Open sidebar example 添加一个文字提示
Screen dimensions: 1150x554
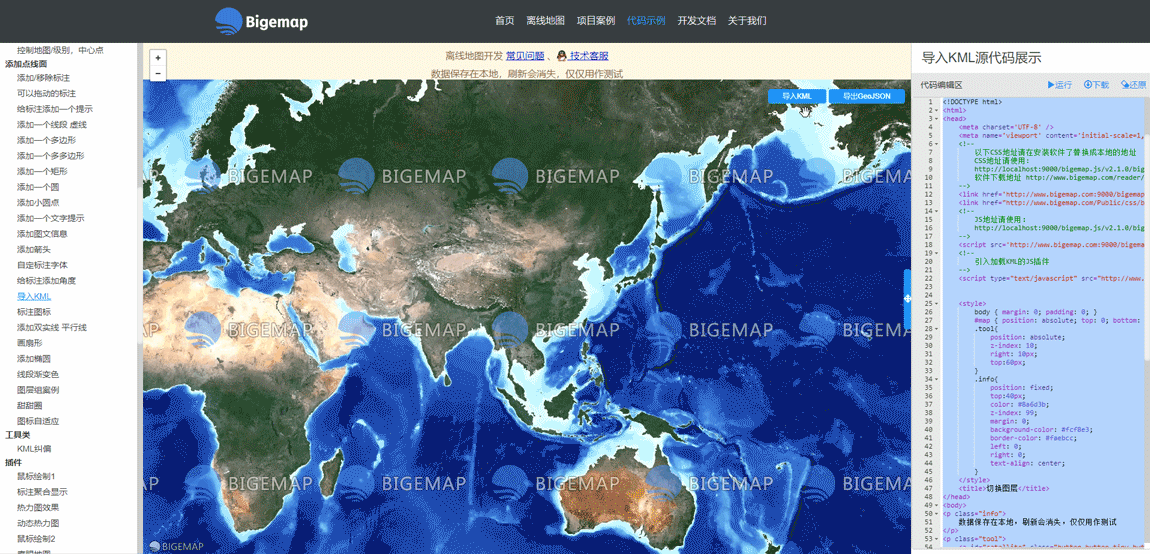[51, 218]
